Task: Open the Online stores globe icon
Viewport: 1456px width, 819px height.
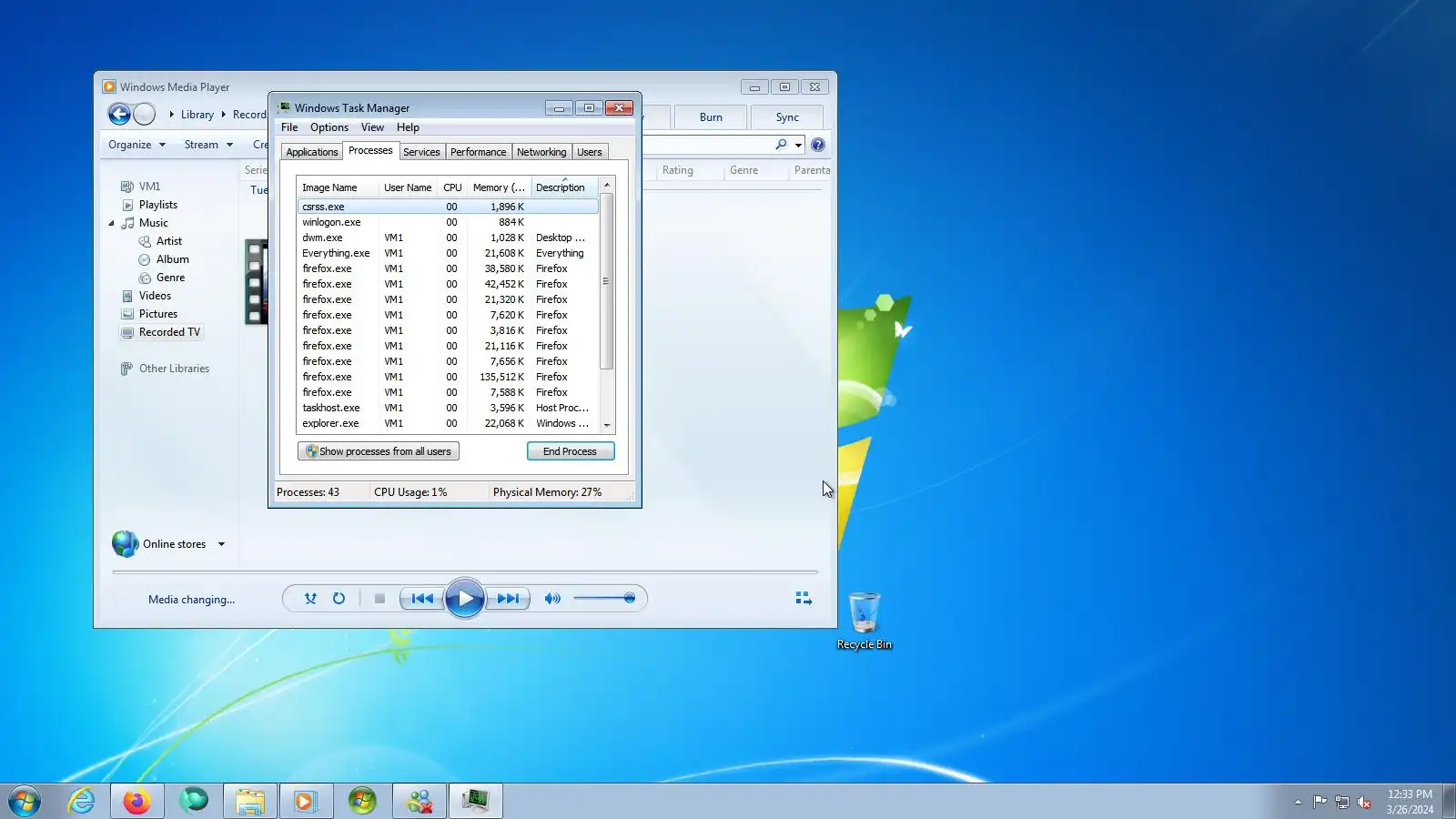Action: 125,544
